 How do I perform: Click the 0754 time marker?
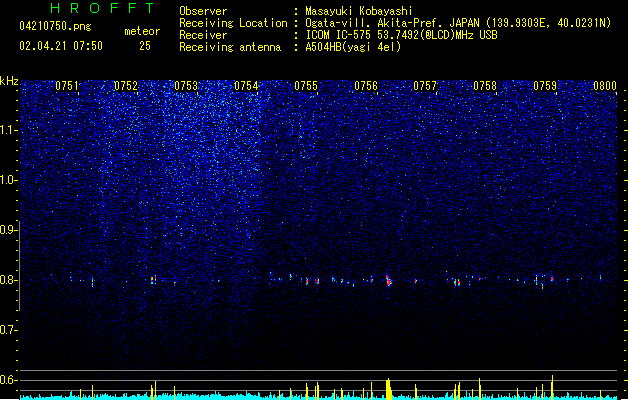point(246,86)
